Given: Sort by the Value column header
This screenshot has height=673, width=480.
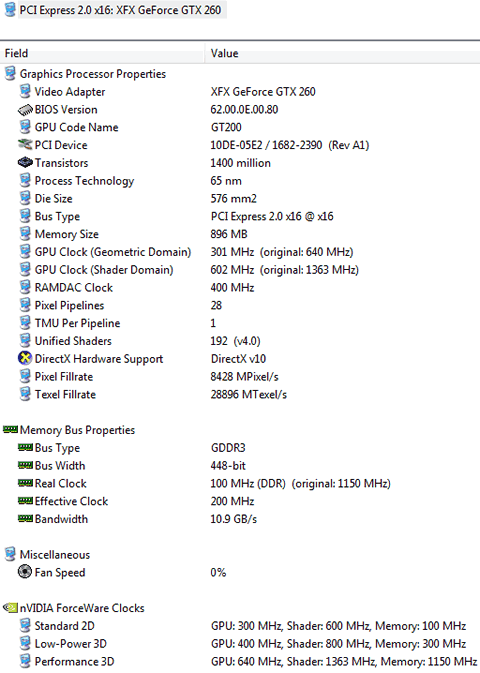Looking at the screenshot, I should 343,53.
